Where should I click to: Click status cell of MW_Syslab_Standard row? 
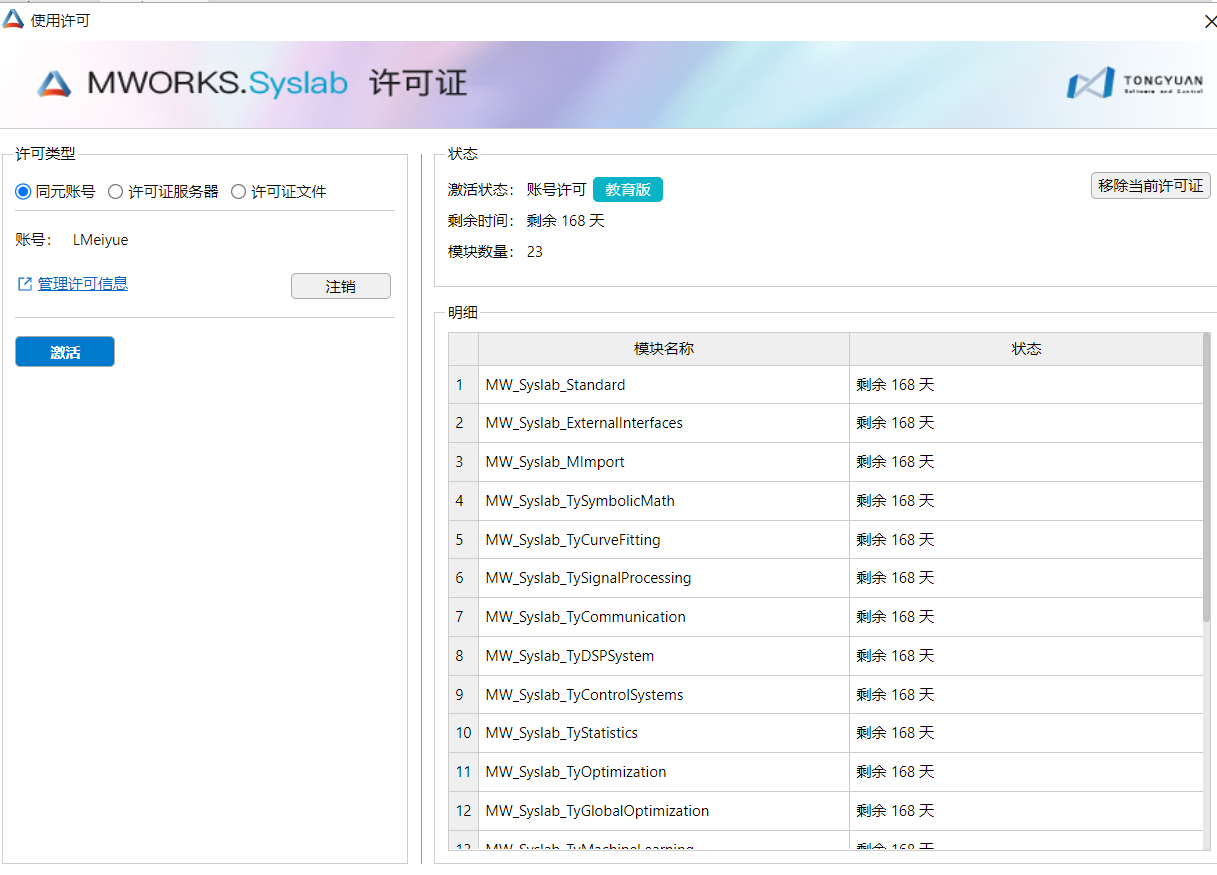pyautogui.click(x=1026, y=385)
